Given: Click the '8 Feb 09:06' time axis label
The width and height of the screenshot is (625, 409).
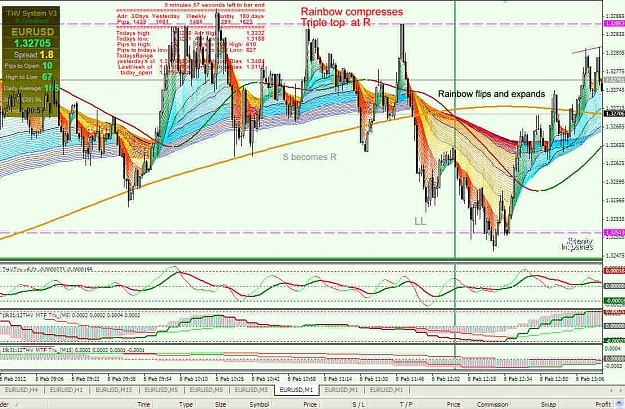Looking at the screenshot, I should point(49,378).
